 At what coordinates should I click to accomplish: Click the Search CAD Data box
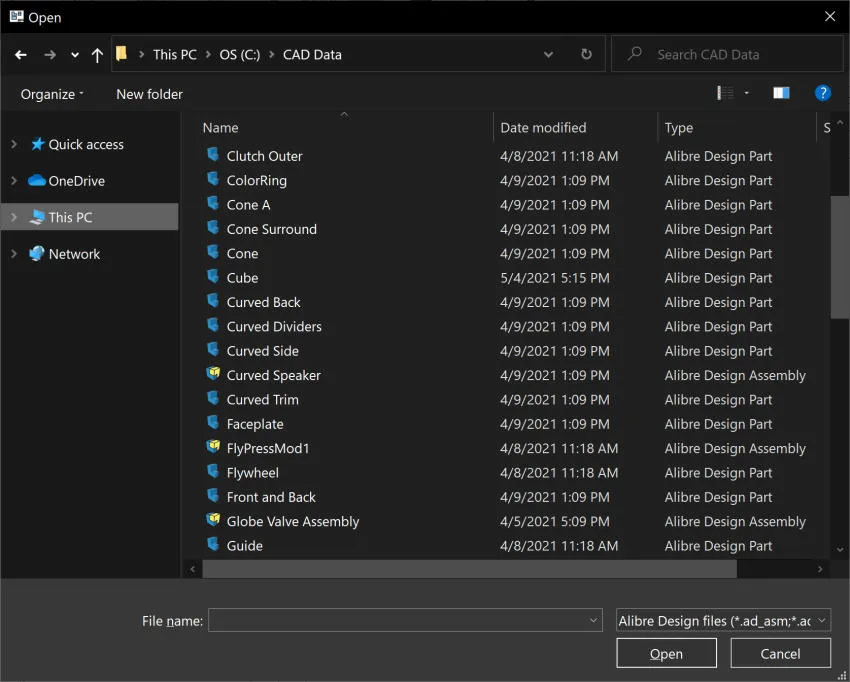727,54
